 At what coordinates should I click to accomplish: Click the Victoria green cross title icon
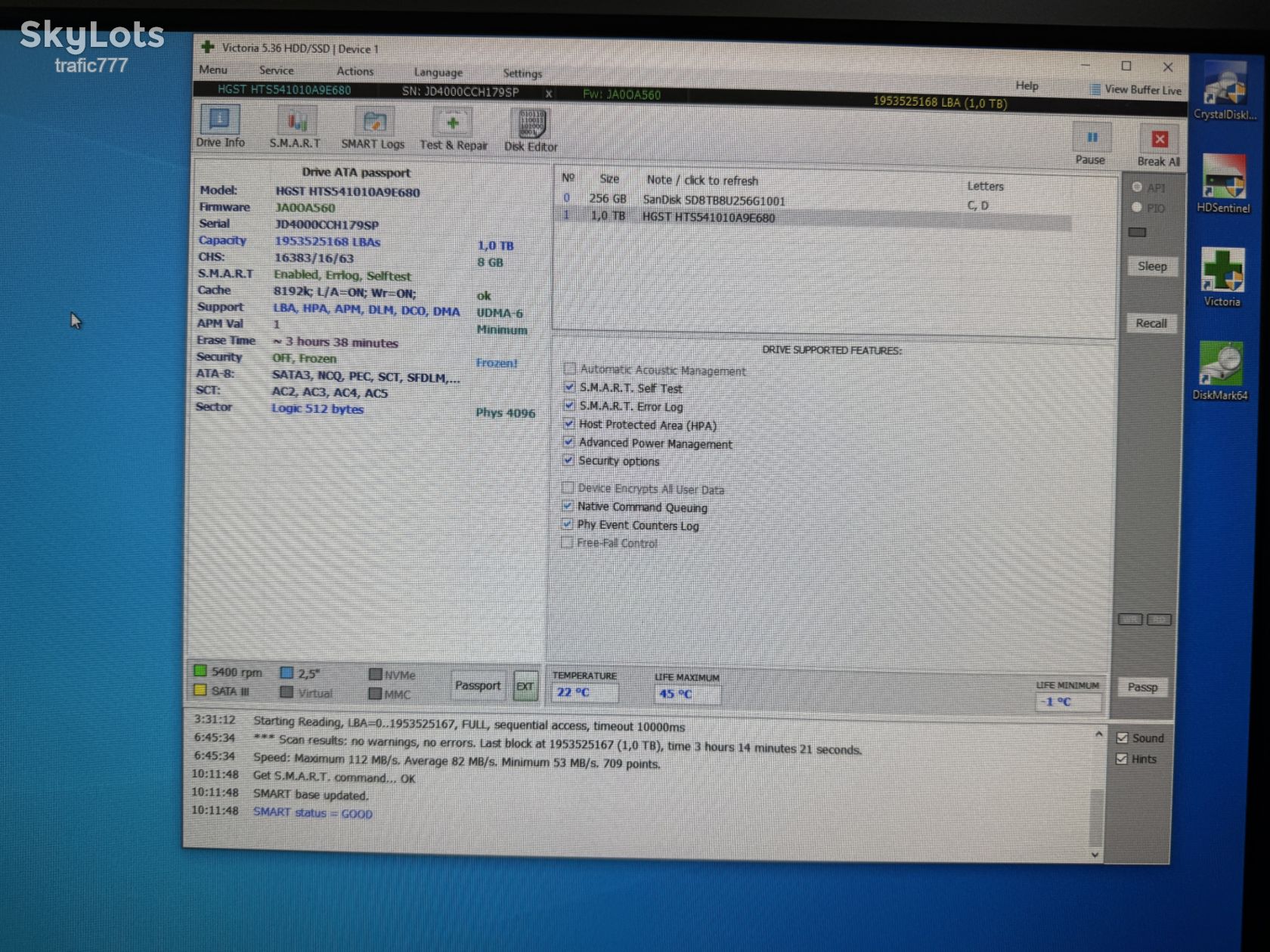click(x=207, y=47)
